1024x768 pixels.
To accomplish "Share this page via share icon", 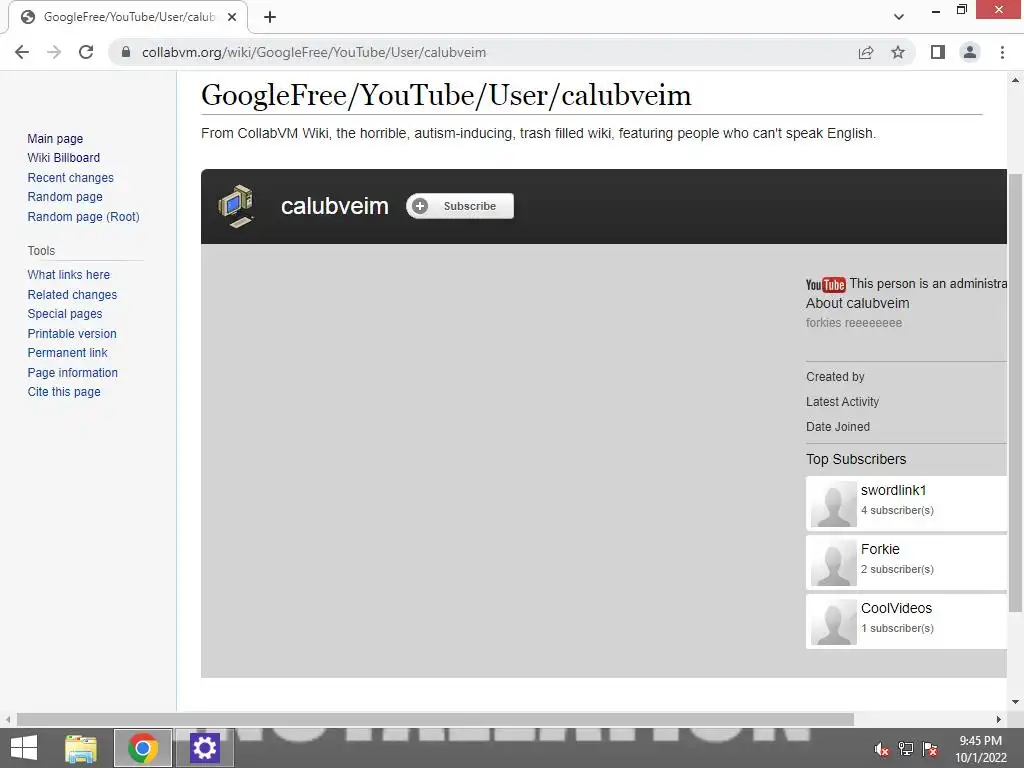I will pos(866,52).
